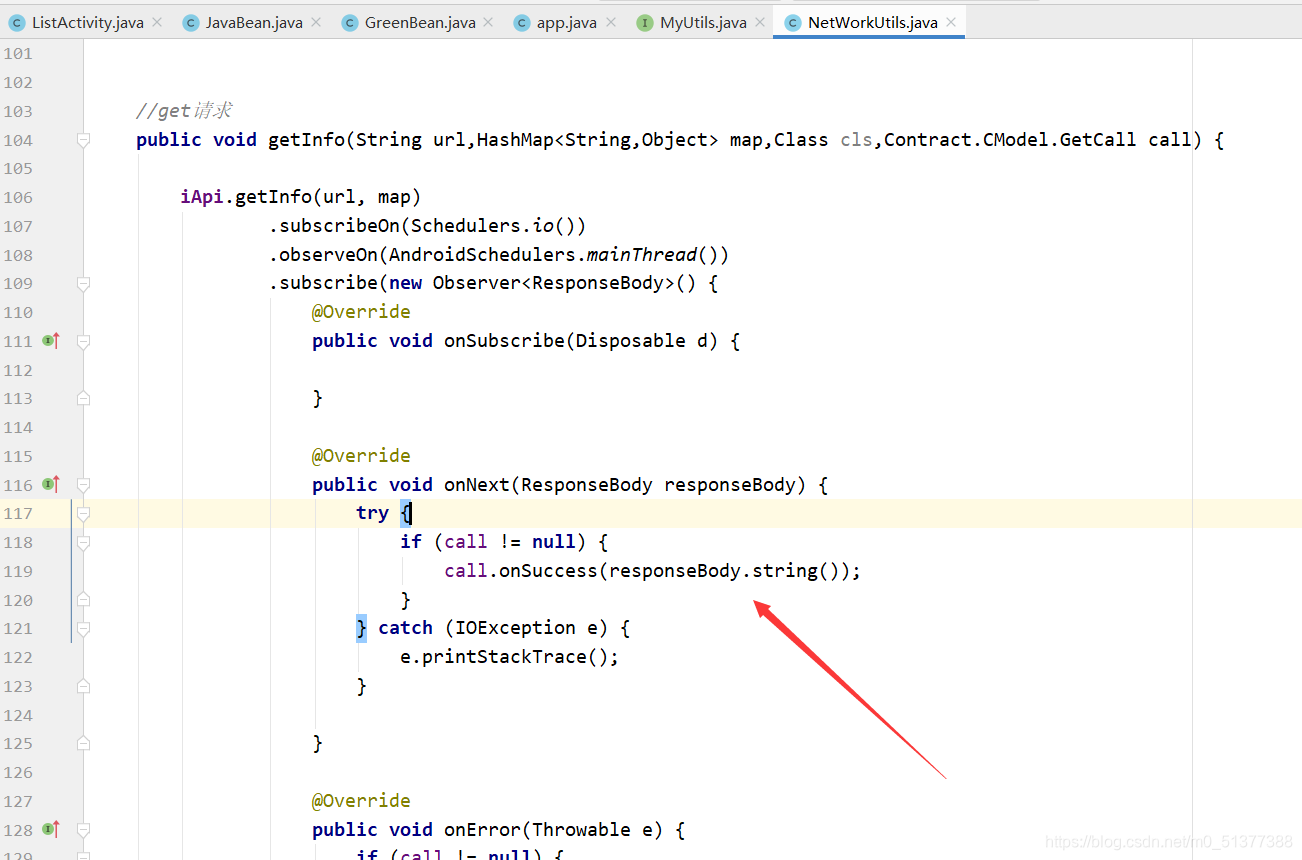Click 'Throwable' parameter type on line 128
The width and height of the screenshot is (1302, 860).
581,829
